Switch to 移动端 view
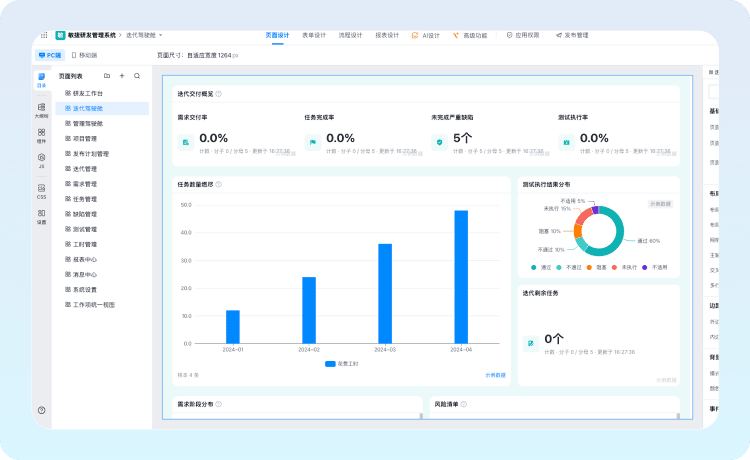Image resolution: width=750 pixels, height=460 pixels. click(x=84, y=55)
